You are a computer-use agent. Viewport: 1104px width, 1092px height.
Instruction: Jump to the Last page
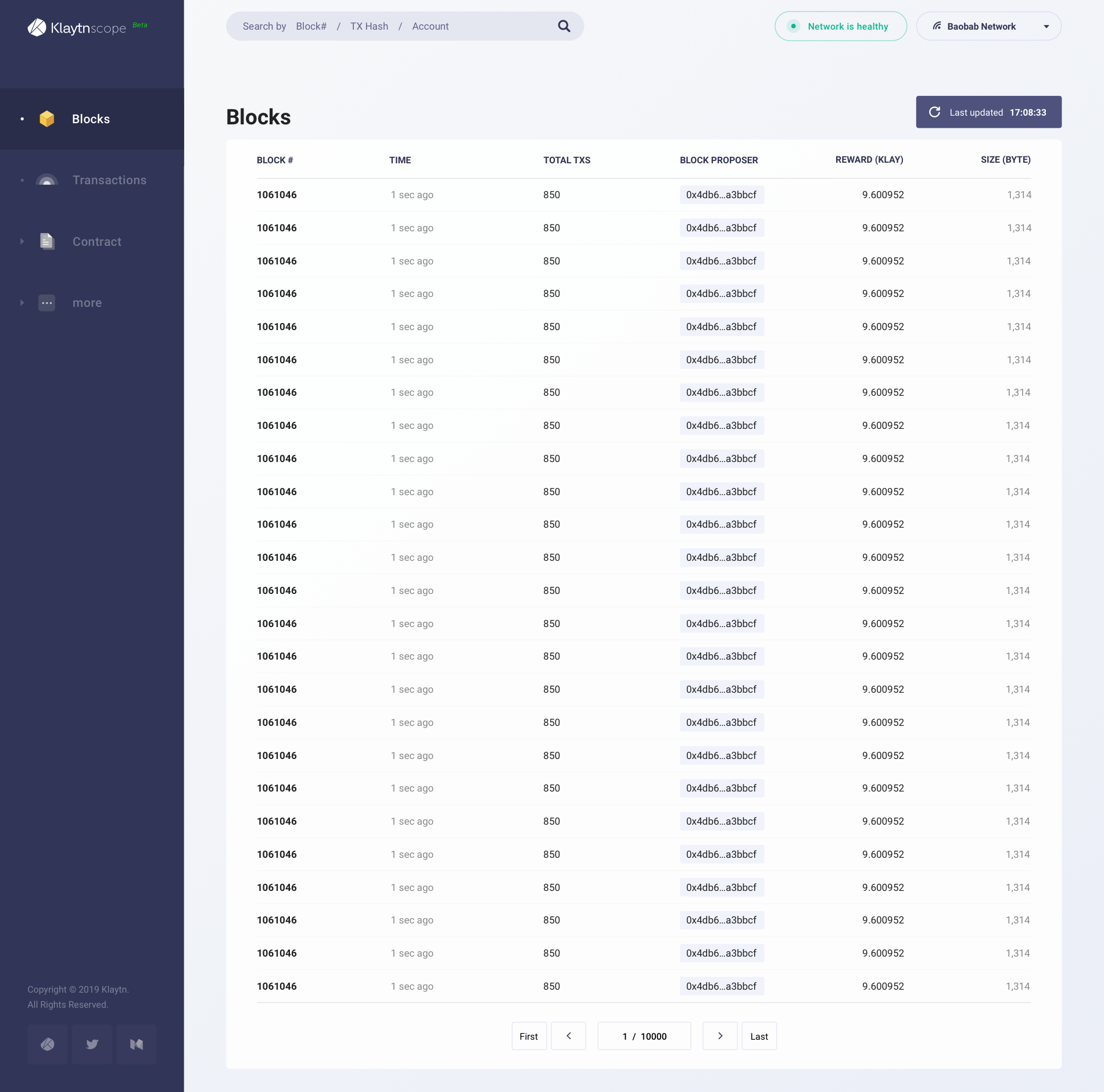[759, 1036]
